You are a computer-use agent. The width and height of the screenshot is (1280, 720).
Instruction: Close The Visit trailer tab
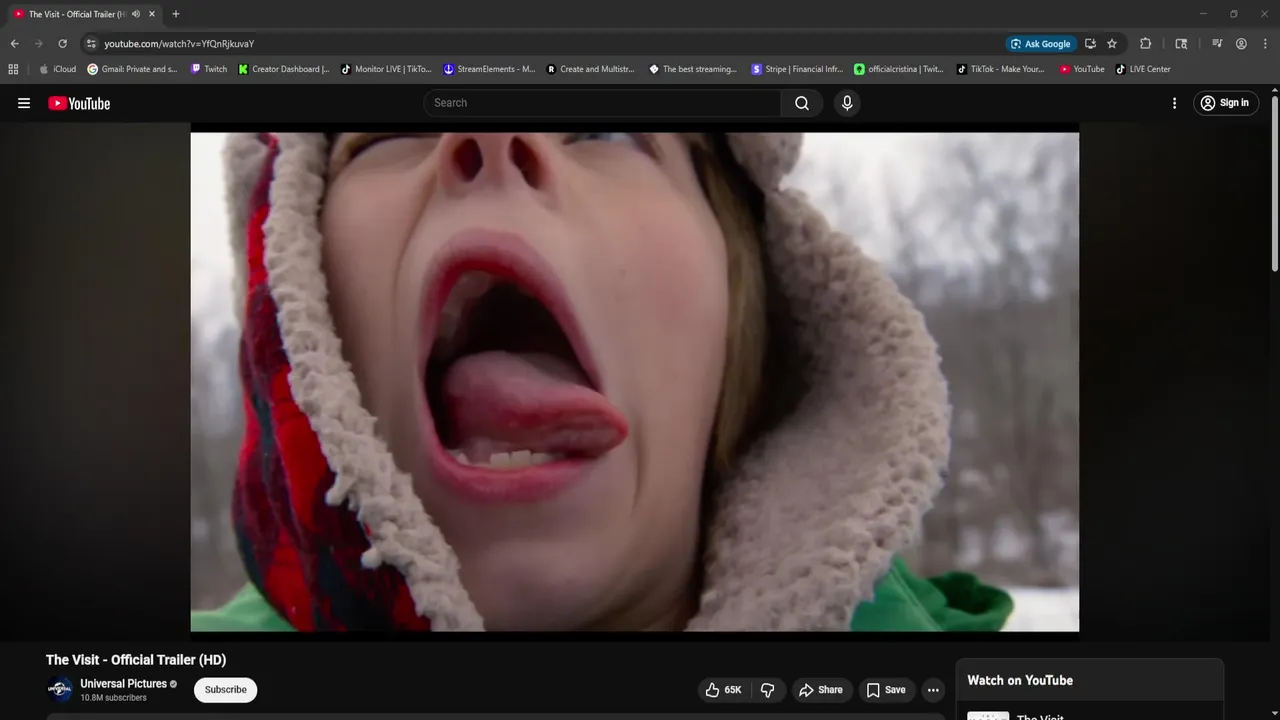[152, 14]
